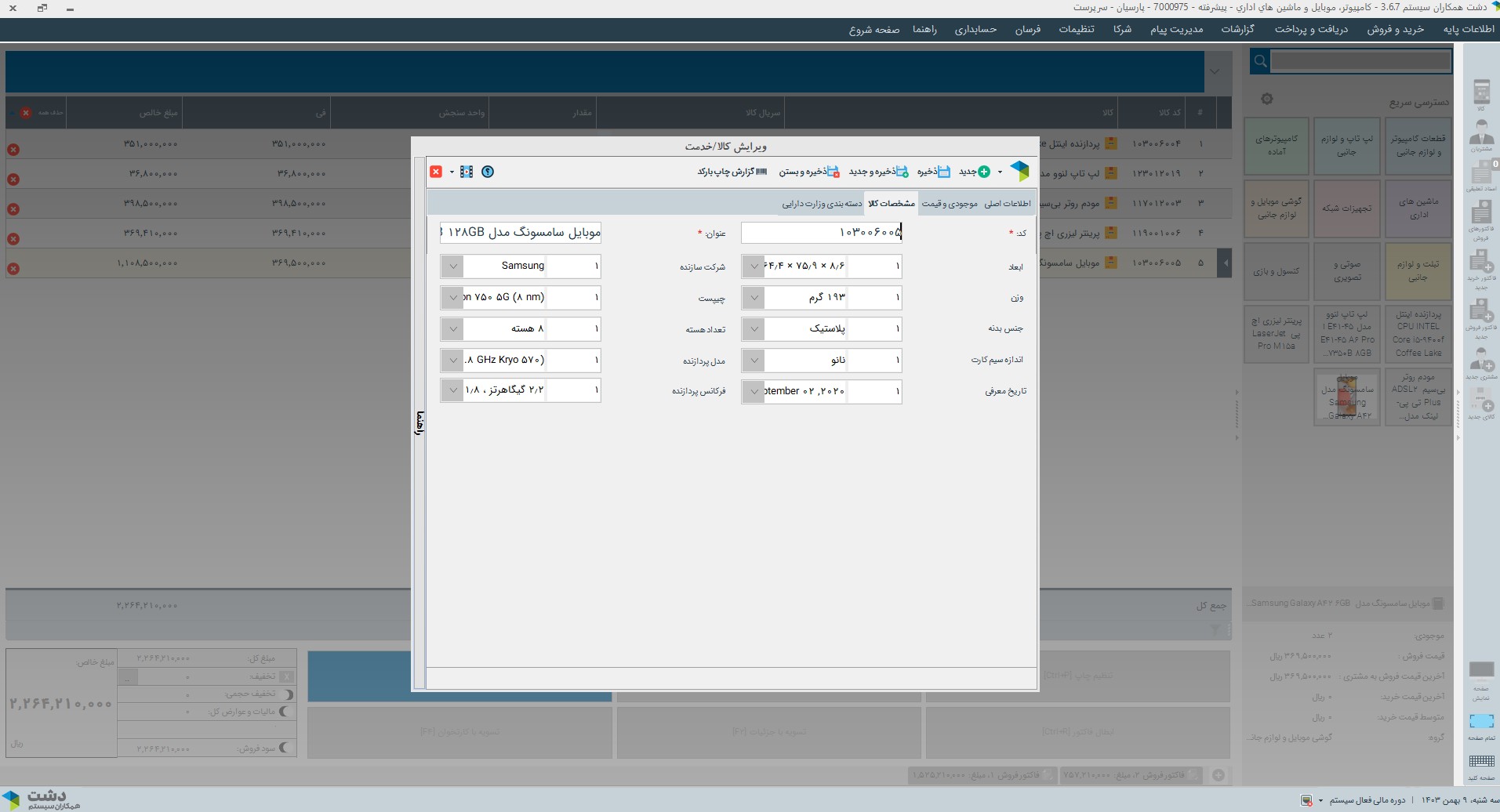
Task: Click صفحه کلید keyboard sidebar icon
Action: click(1481, 768)
